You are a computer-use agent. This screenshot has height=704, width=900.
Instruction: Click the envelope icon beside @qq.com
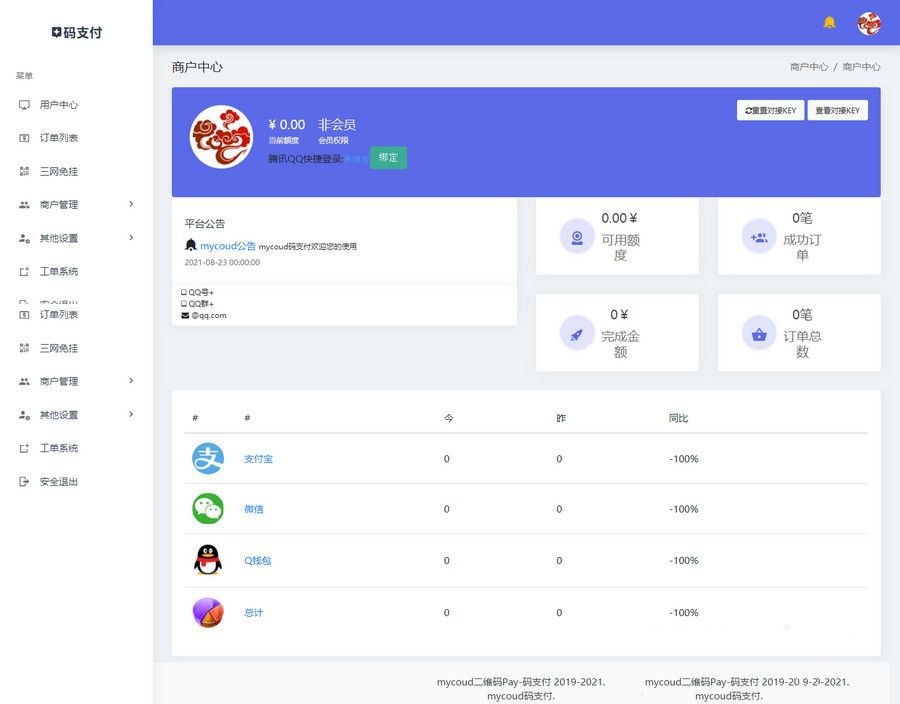tap(185, 315)
